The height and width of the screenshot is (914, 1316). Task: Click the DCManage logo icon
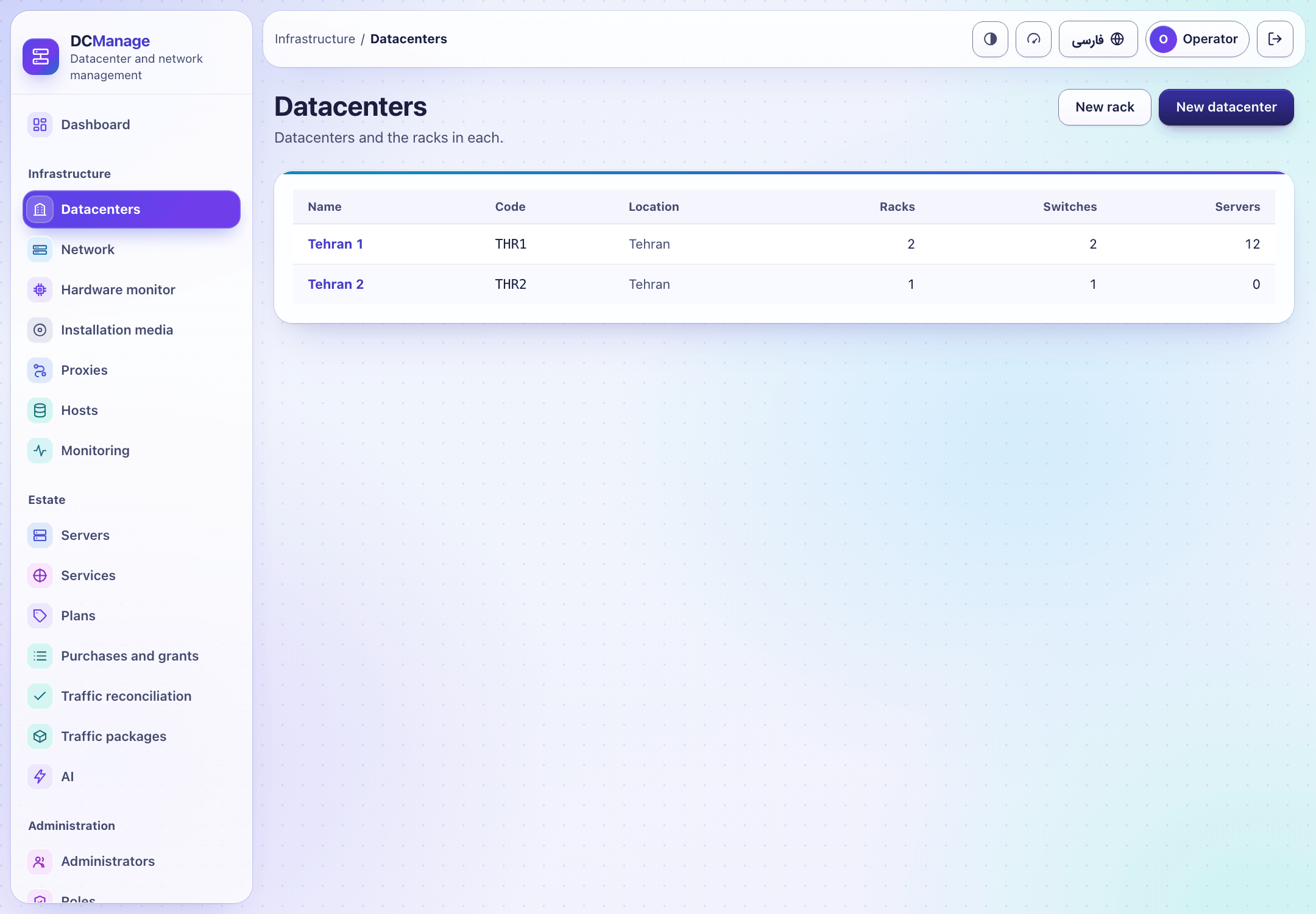coord(41,57)
